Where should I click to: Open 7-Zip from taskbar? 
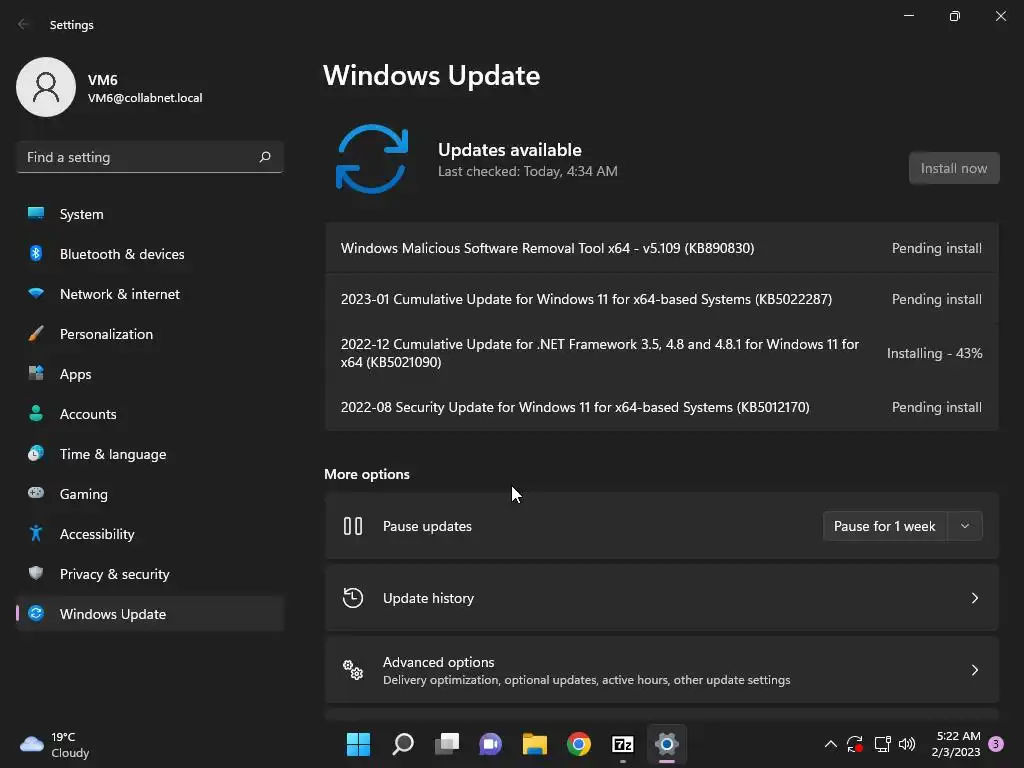pyautogui.click(x=622, y=743)
